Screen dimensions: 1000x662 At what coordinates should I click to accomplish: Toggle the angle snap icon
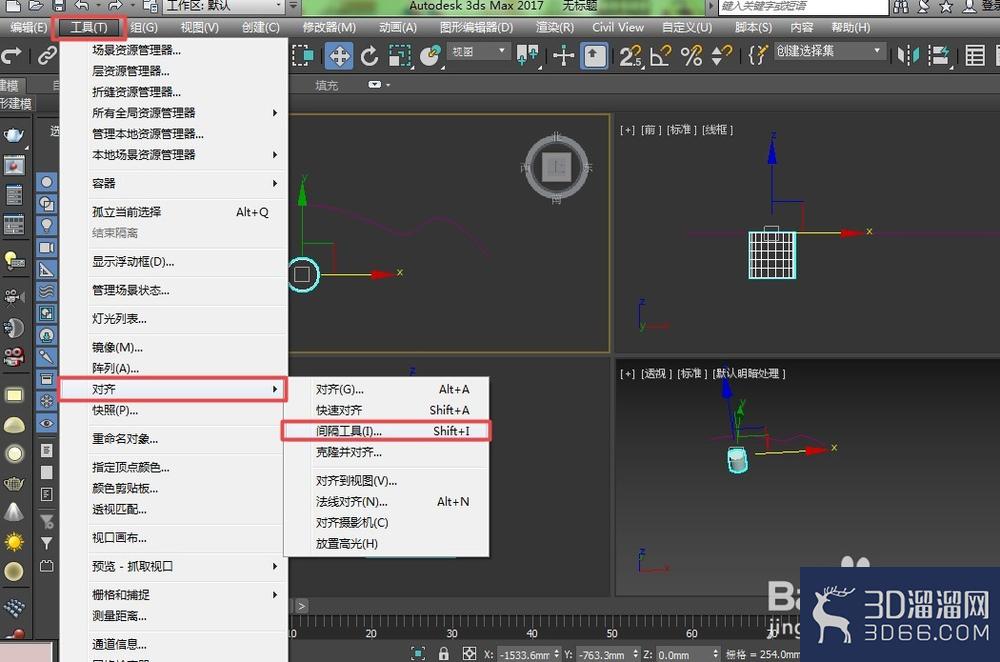(661, 56)
